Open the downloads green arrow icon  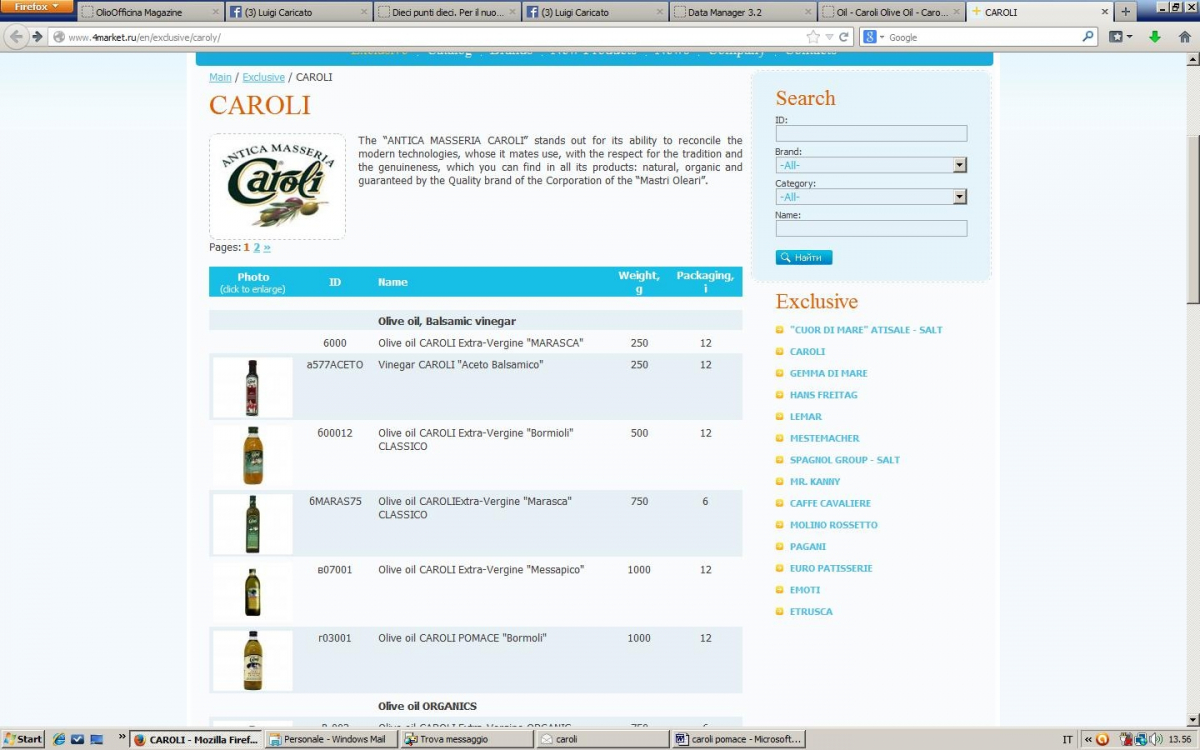pos(1155,37)
